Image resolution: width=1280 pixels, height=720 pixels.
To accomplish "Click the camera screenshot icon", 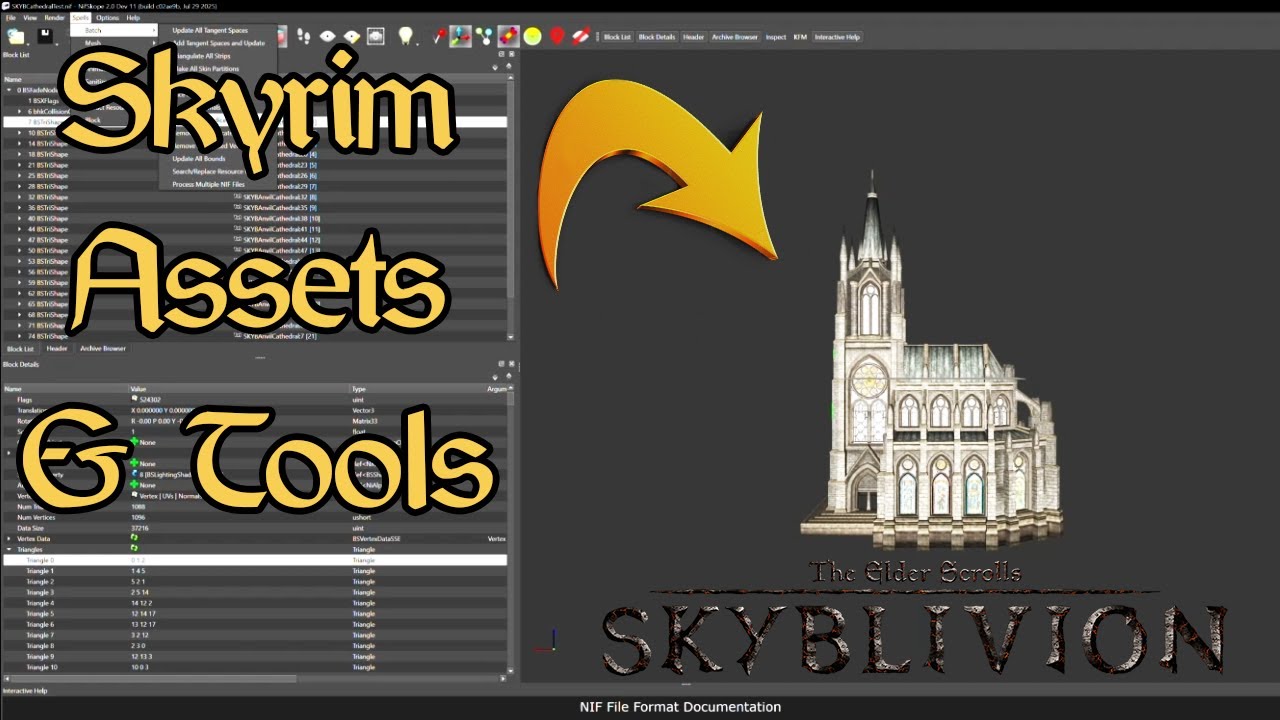I will pyautogui.click(x=376, y=36).
